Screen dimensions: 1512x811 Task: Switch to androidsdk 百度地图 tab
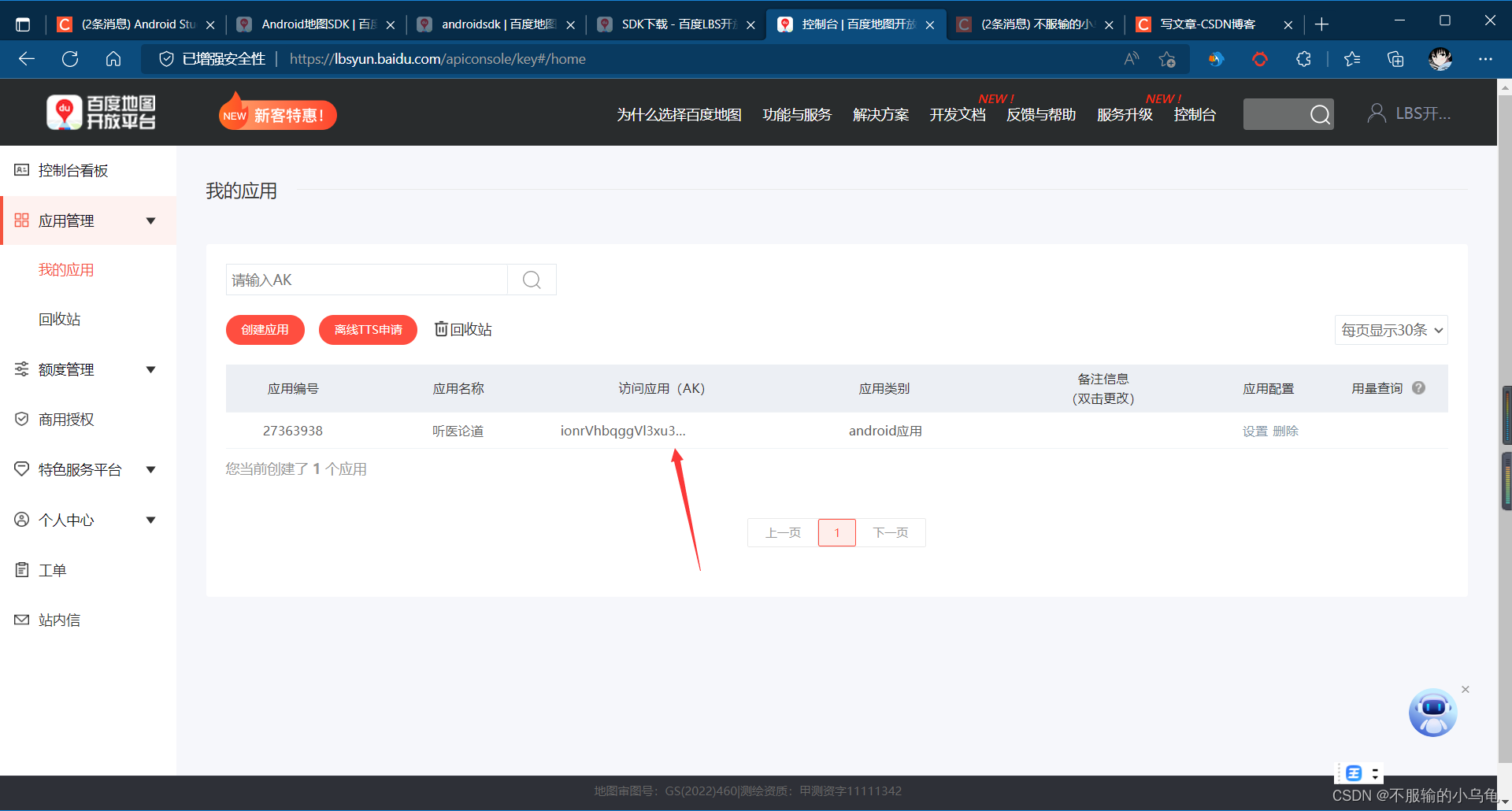tap(495, 24)
